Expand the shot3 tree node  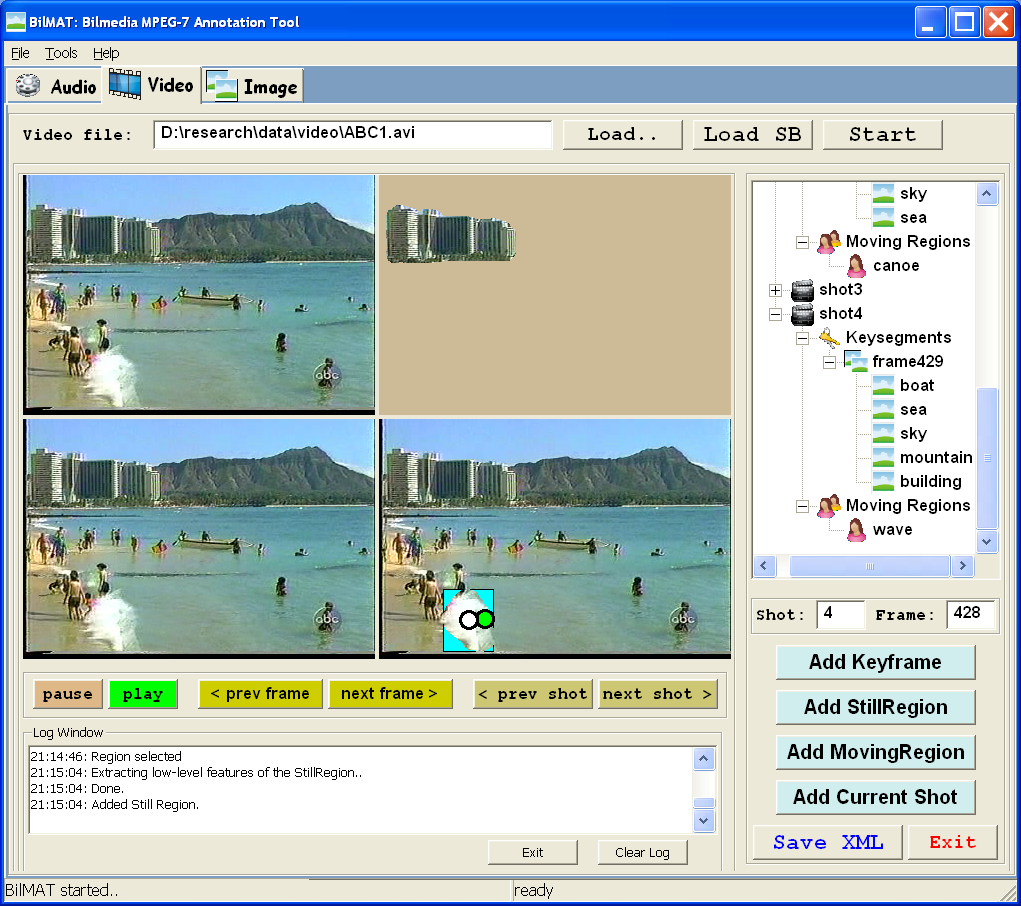(775, 290)
